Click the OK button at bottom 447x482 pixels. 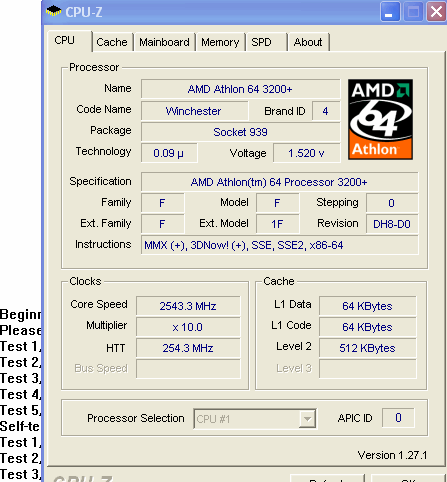[x=409, y=479]
